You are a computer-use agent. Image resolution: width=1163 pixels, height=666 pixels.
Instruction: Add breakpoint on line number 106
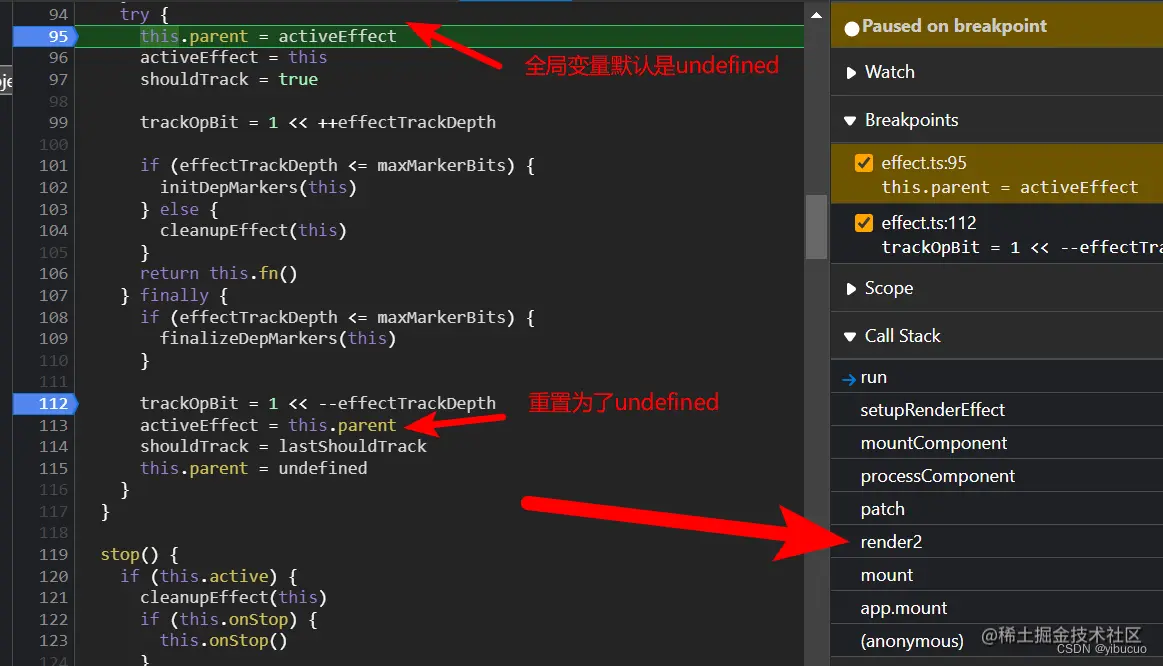coord(53,274)
